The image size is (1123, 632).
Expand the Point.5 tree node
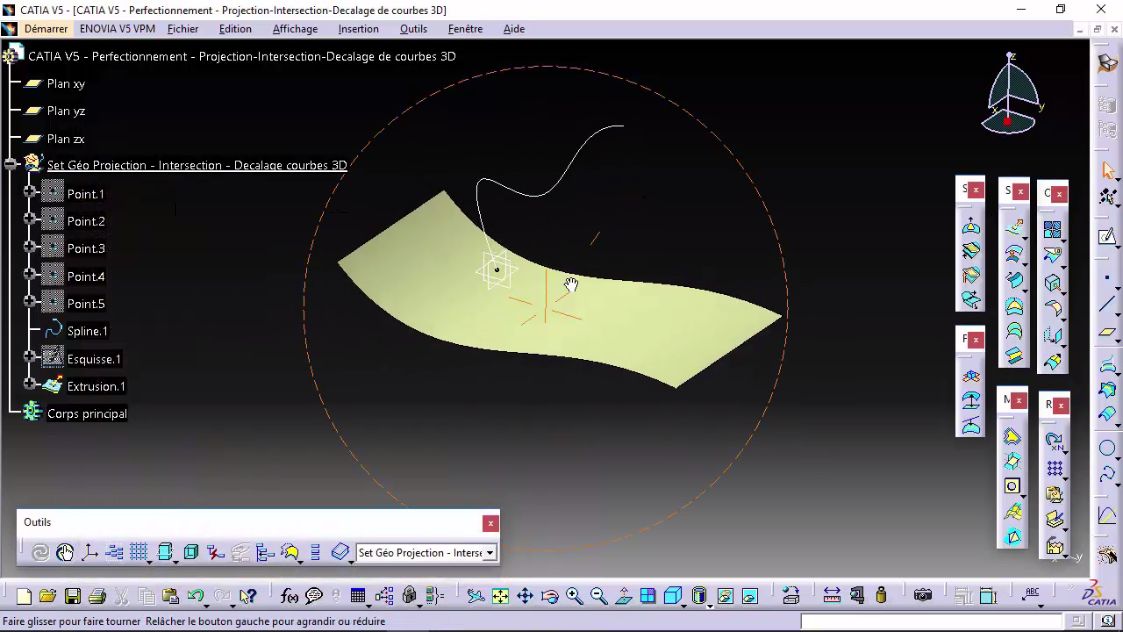coord(29,301)
